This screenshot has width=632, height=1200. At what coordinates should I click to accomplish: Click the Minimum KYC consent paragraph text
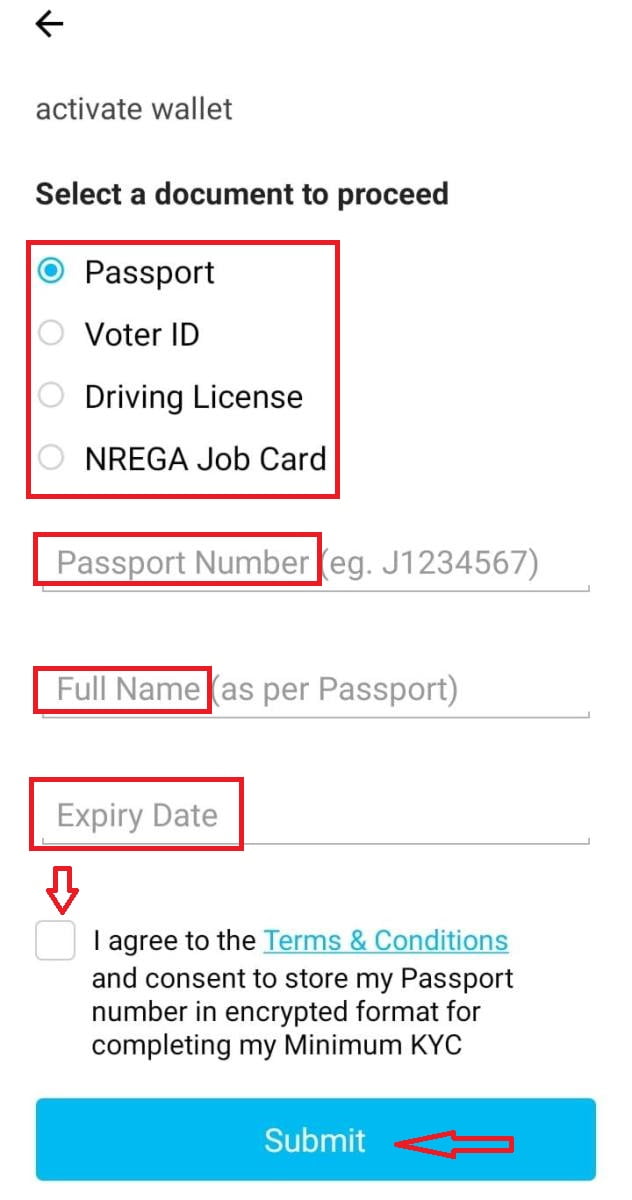301,1012
